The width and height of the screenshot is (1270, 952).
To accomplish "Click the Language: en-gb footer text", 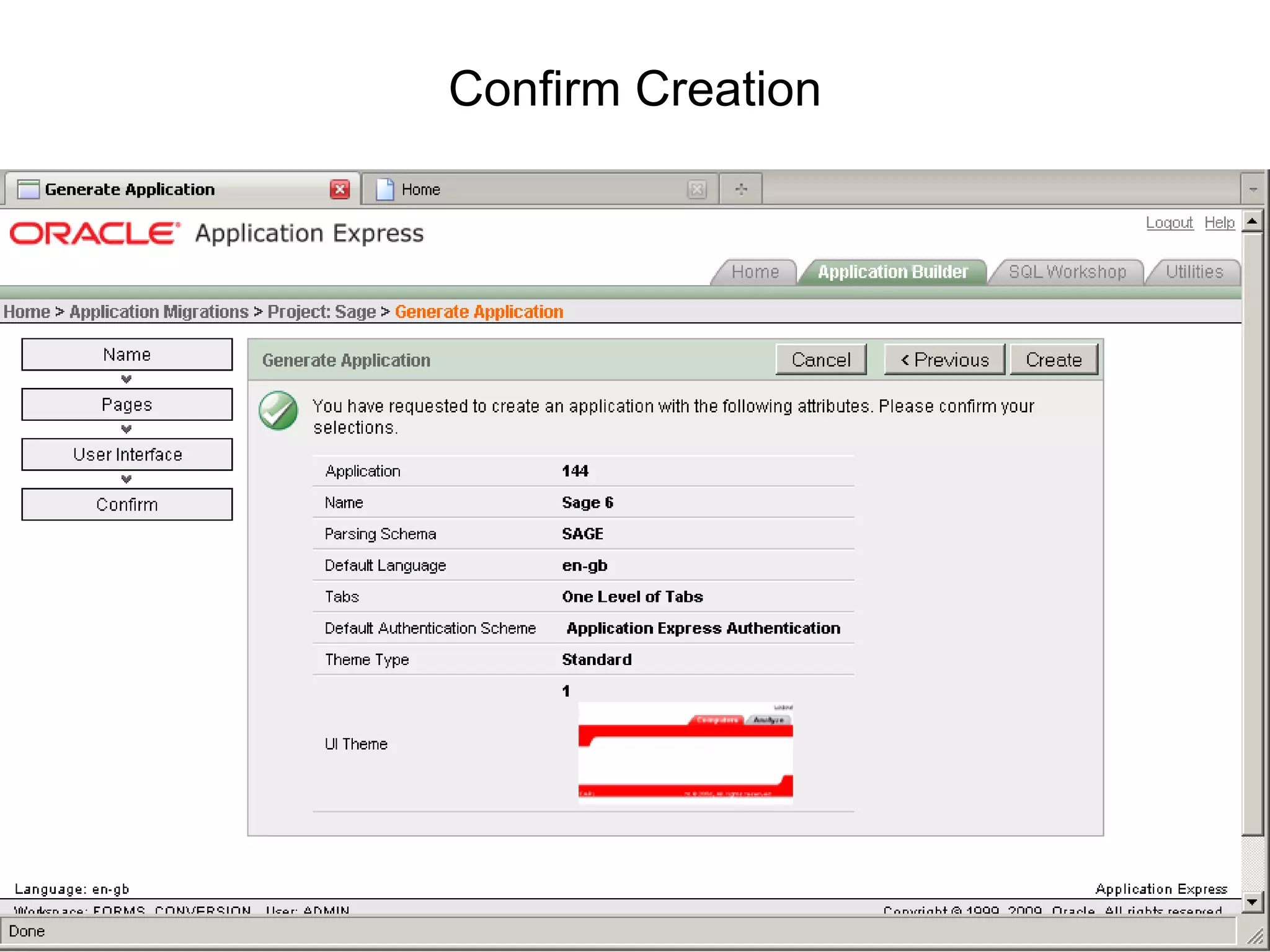I will (x=72, y=889).
